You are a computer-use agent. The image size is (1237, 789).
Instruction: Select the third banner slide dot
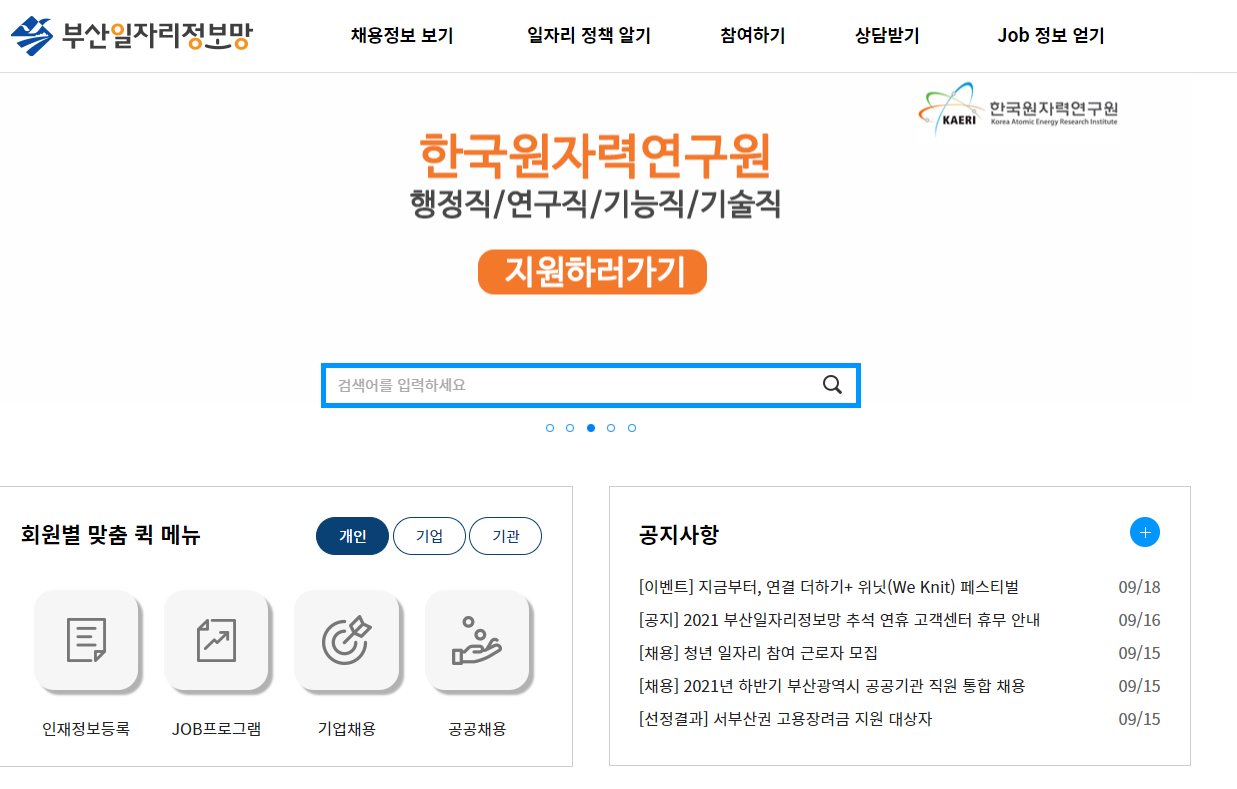tap(591, 428)
